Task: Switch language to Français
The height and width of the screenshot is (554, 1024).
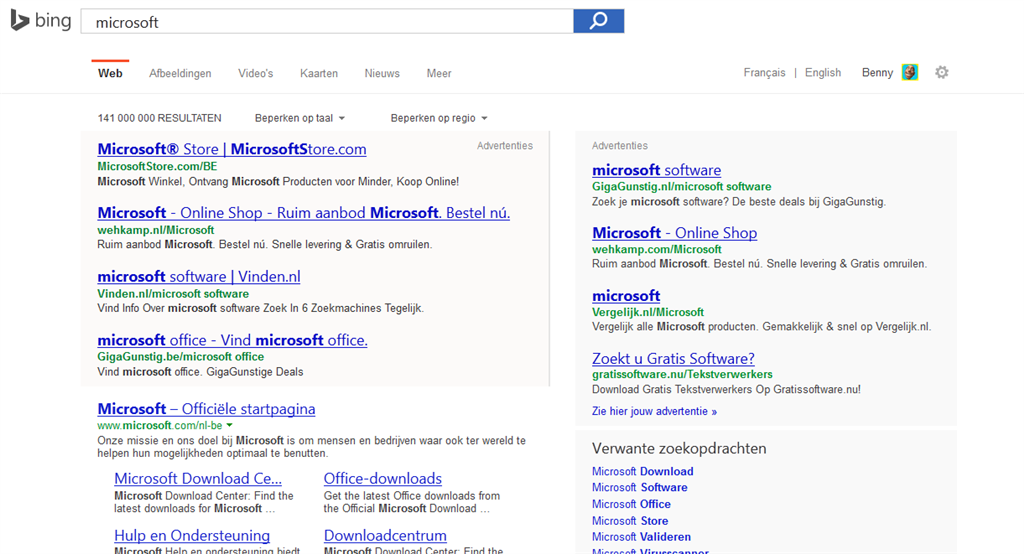Action: [x=764, y=73]
